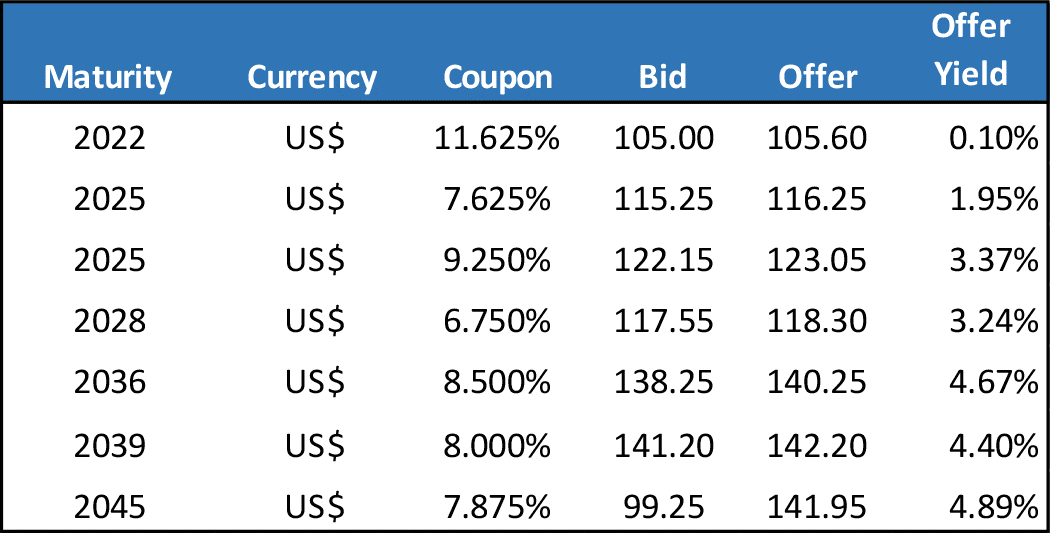Click the Offer column header
Image resolution: width=1050 pixels, height=533 pixels.
pyautogui.click(x=818, y=77)
